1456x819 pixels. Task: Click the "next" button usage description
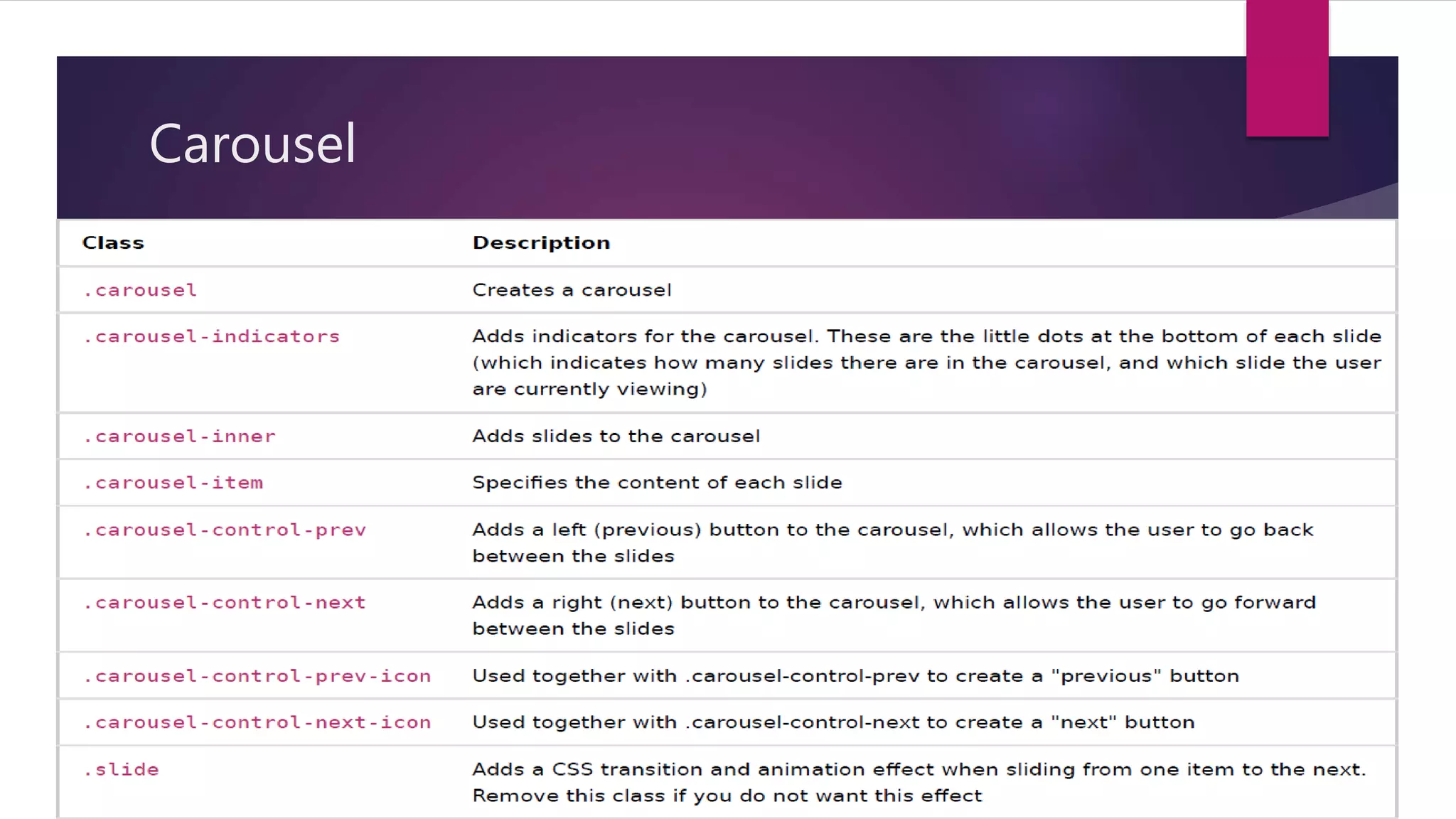(x=833, y=722)
